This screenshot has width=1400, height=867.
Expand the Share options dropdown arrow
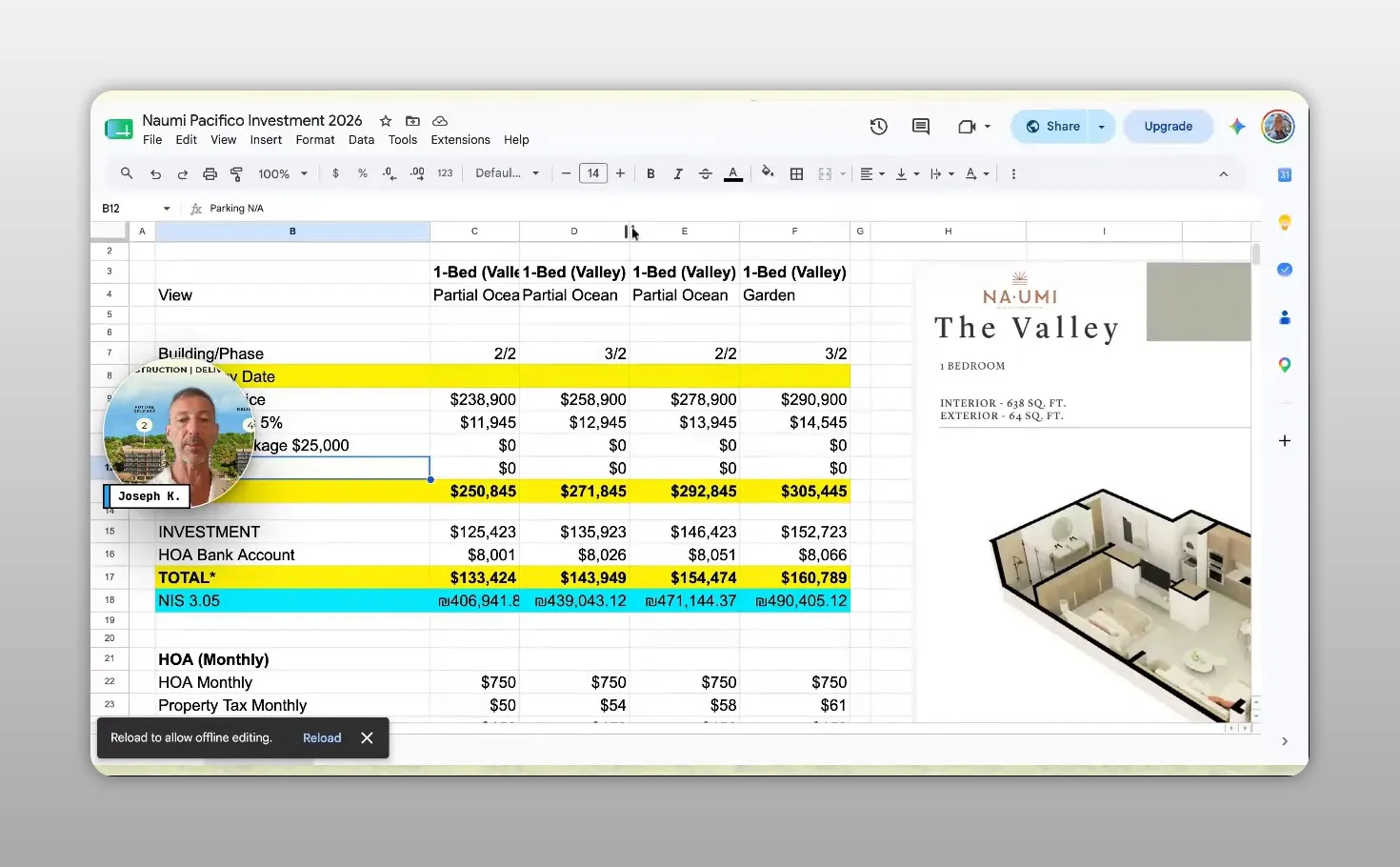pos(1102,126)
